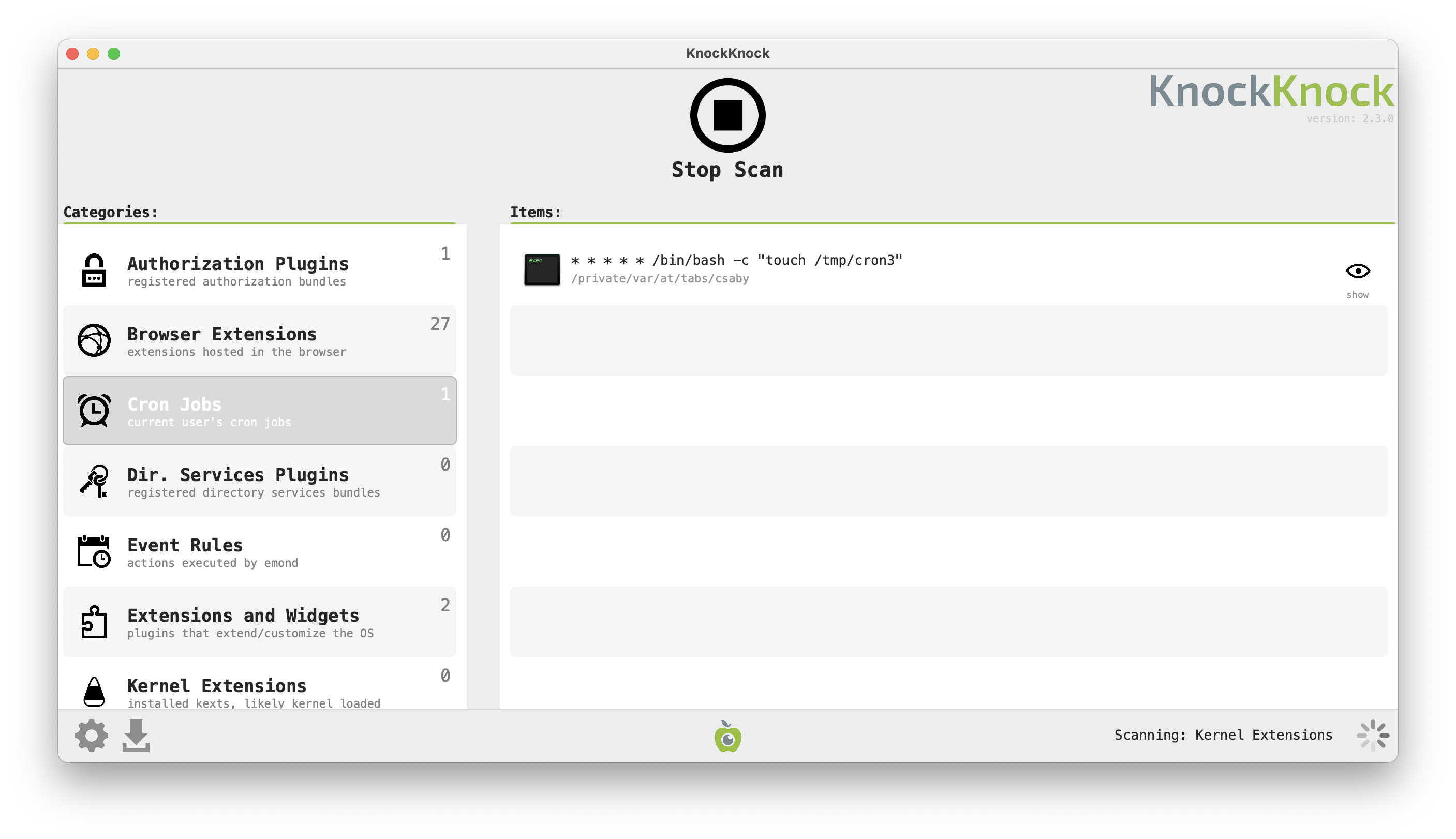The height and width of the screenshot is (839, 1456).
Task: Open the Event Rules category
Action: pyautogui.click(x=259, y=551)
